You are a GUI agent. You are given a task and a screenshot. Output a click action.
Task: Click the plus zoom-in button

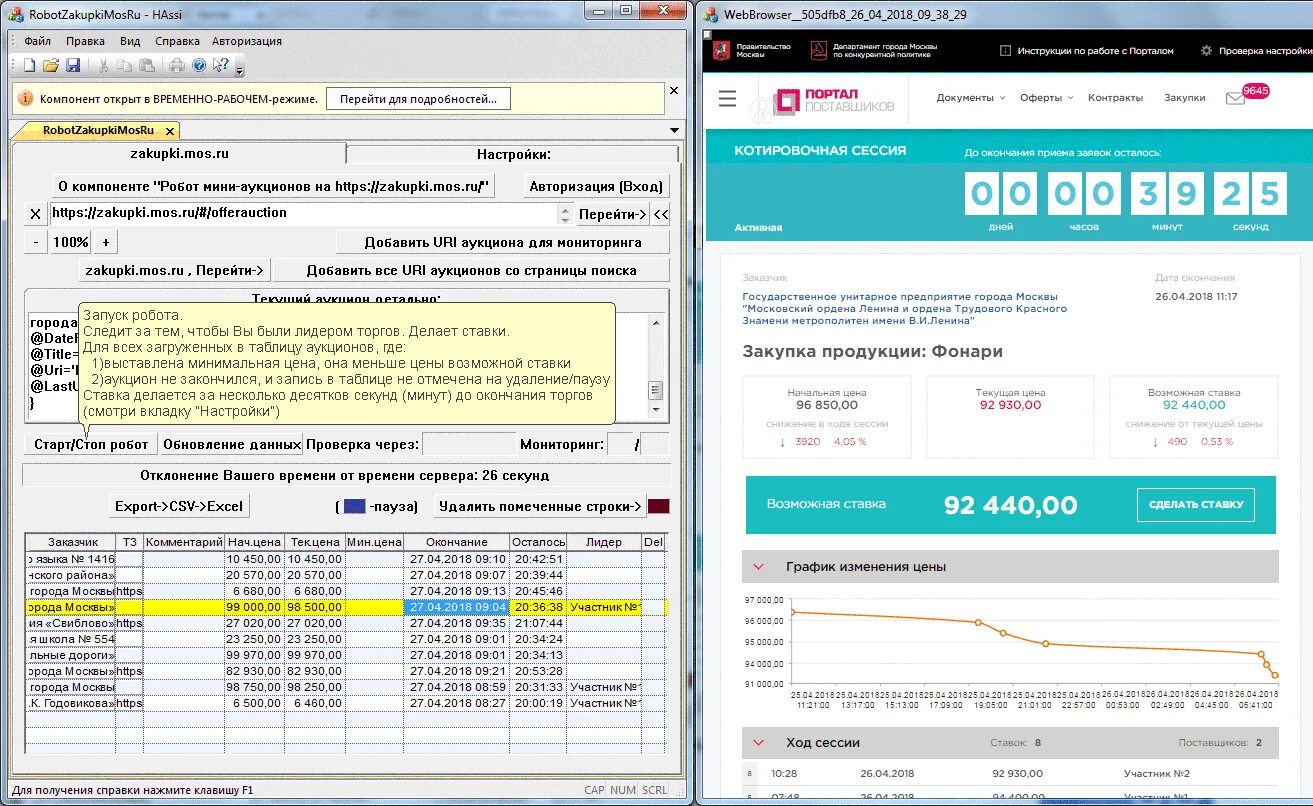coord(106,242)
